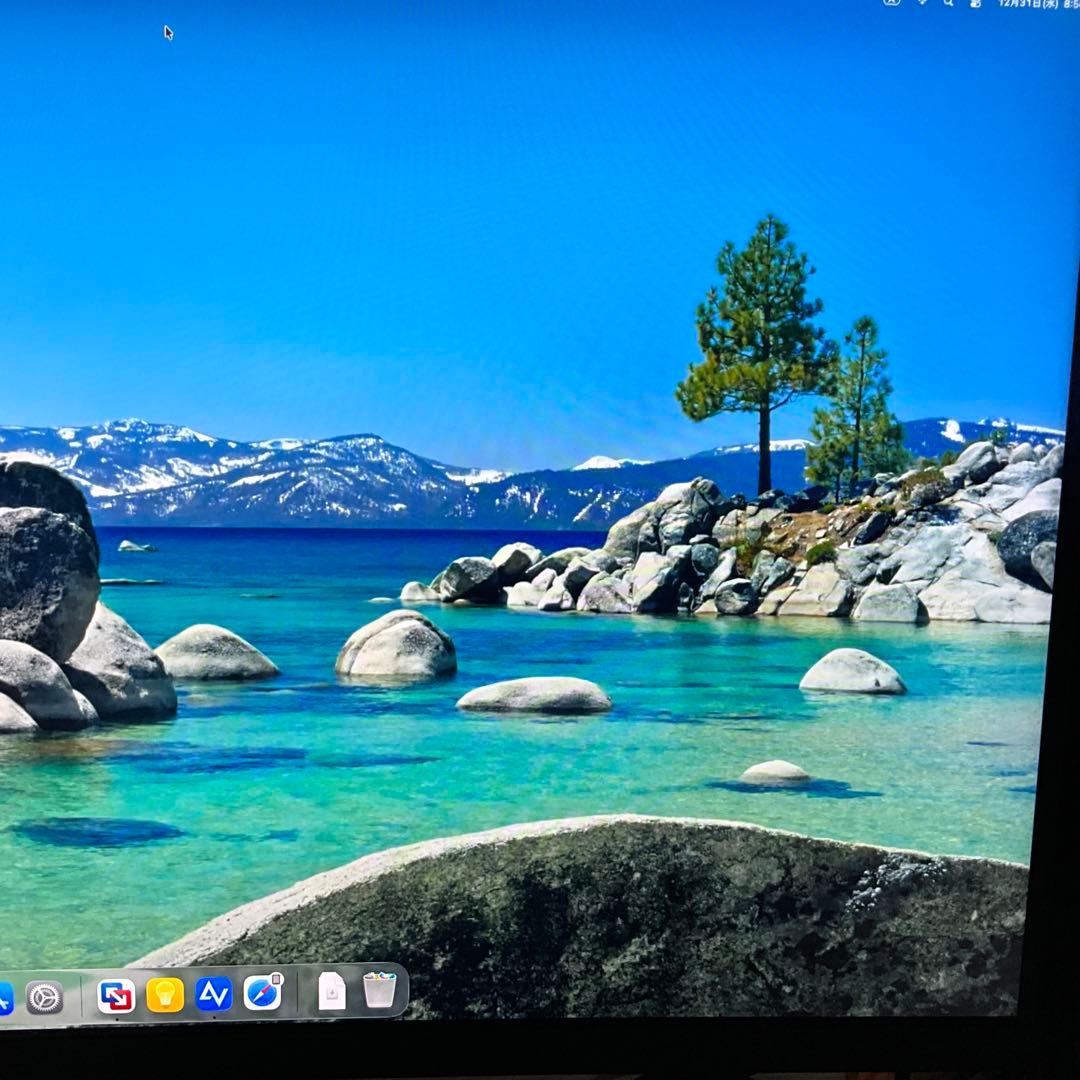Click the running indicator under the Av app
This screenshot has height=1080, width=1080.
coord(214,1018)
